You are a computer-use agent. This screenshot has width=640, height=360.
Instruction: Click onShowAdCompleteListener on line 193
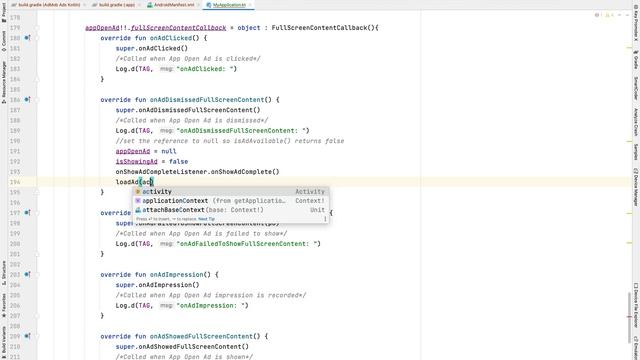click(x=162, y=172)
